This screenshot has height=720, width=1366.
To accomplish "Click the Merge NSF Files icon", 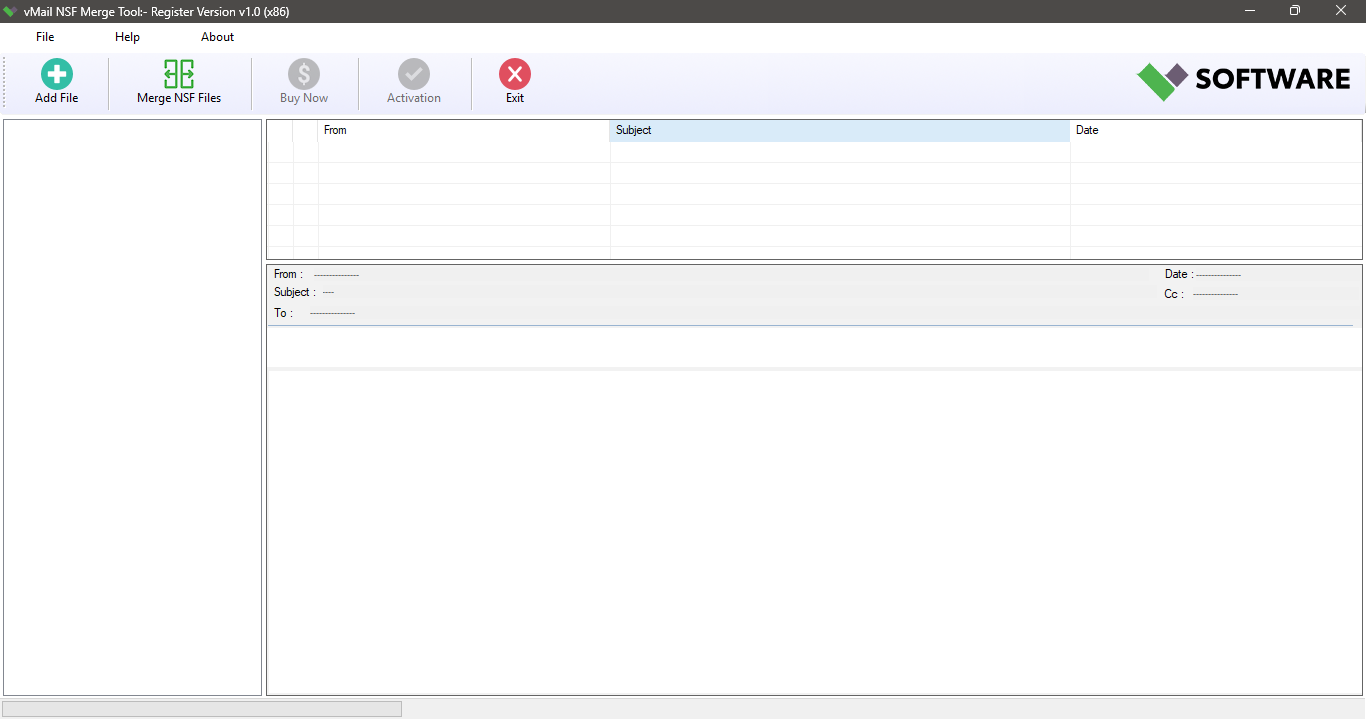I will 179,74.
